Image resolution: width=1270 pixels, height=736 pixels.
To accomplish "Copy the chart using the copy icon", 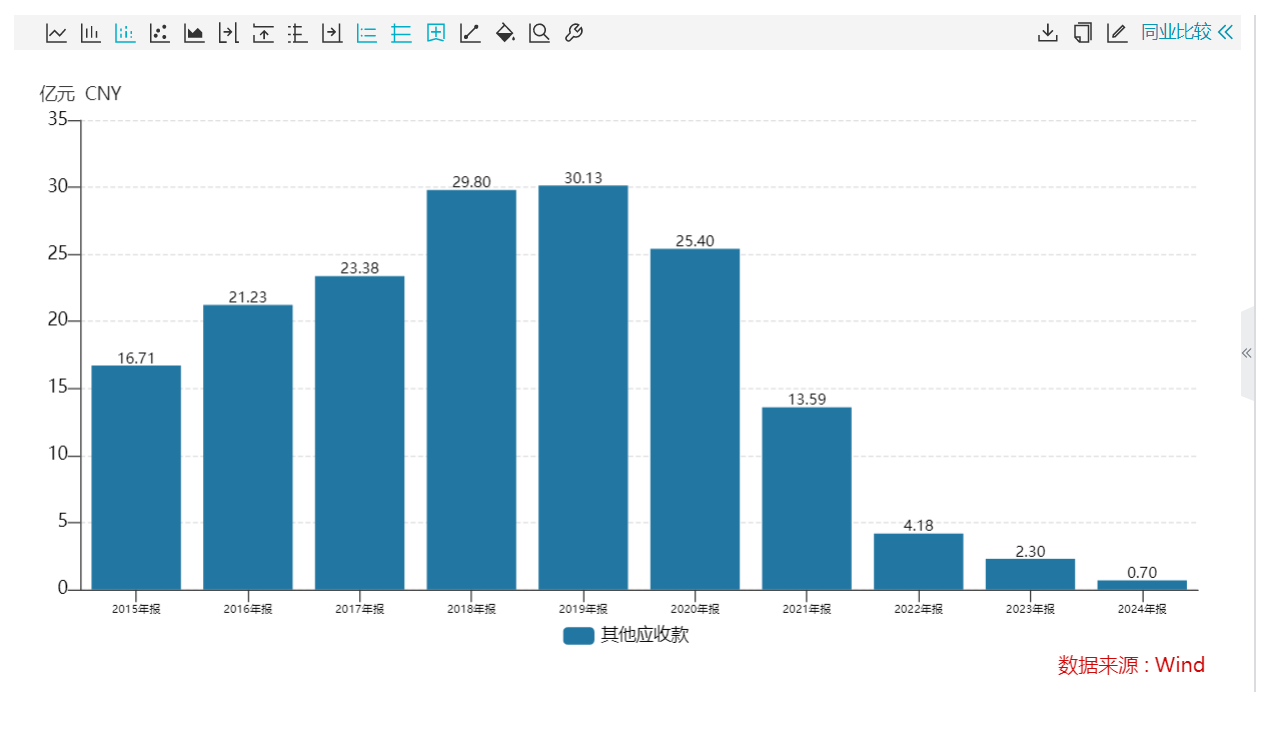I will click(1082, 33).
